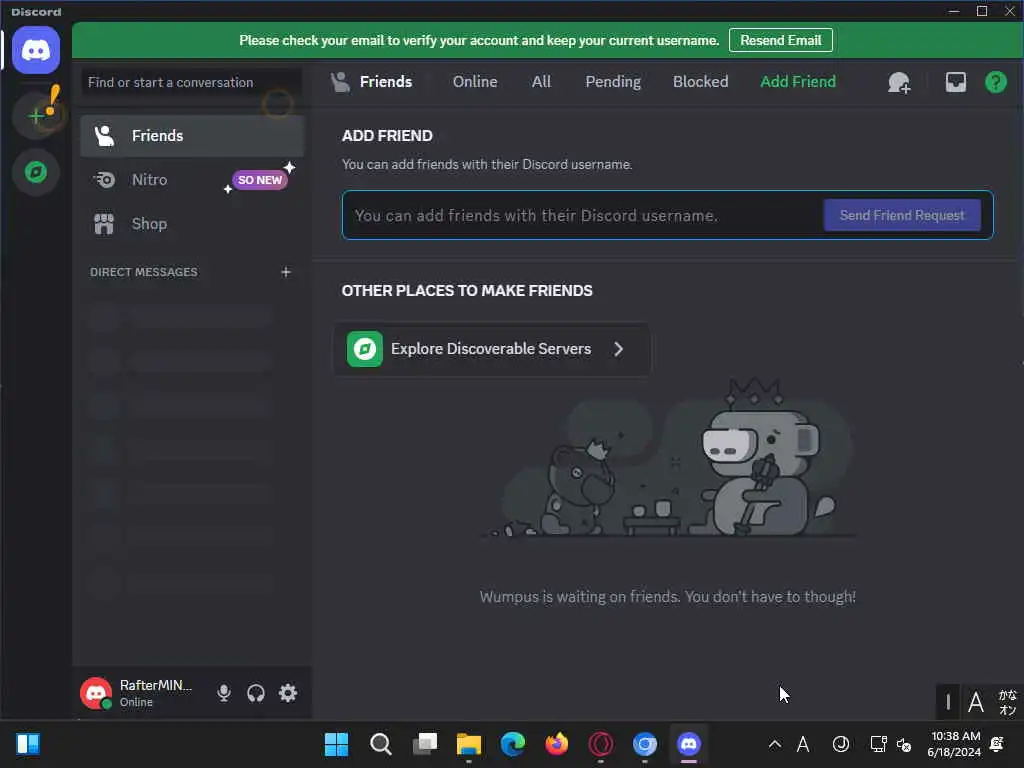Screen dimensions: 1024x768
Task: Open Shop in the sidebar
Action: [x=192, y=224]
